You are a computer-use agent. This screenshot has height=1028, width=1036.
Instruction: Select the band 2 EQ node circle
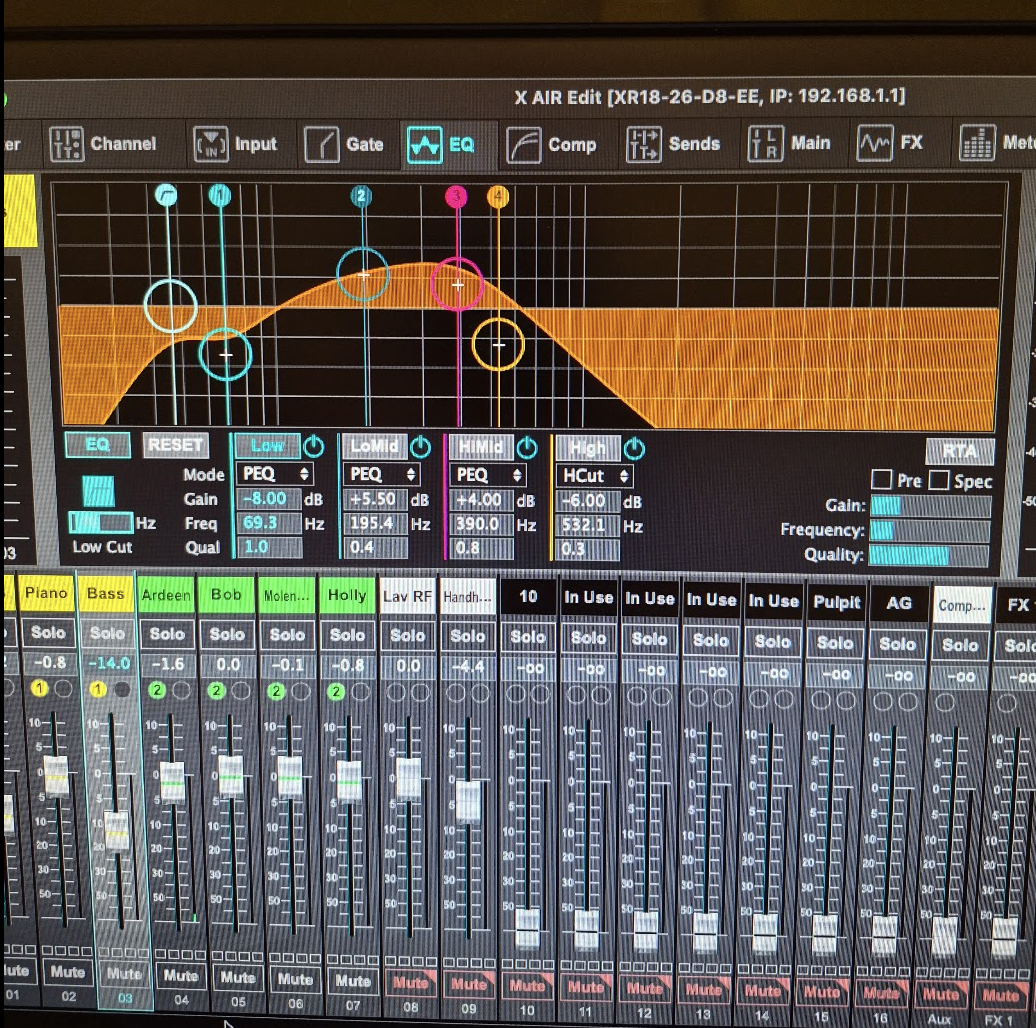pyautogui.click(x=363, y=274)
